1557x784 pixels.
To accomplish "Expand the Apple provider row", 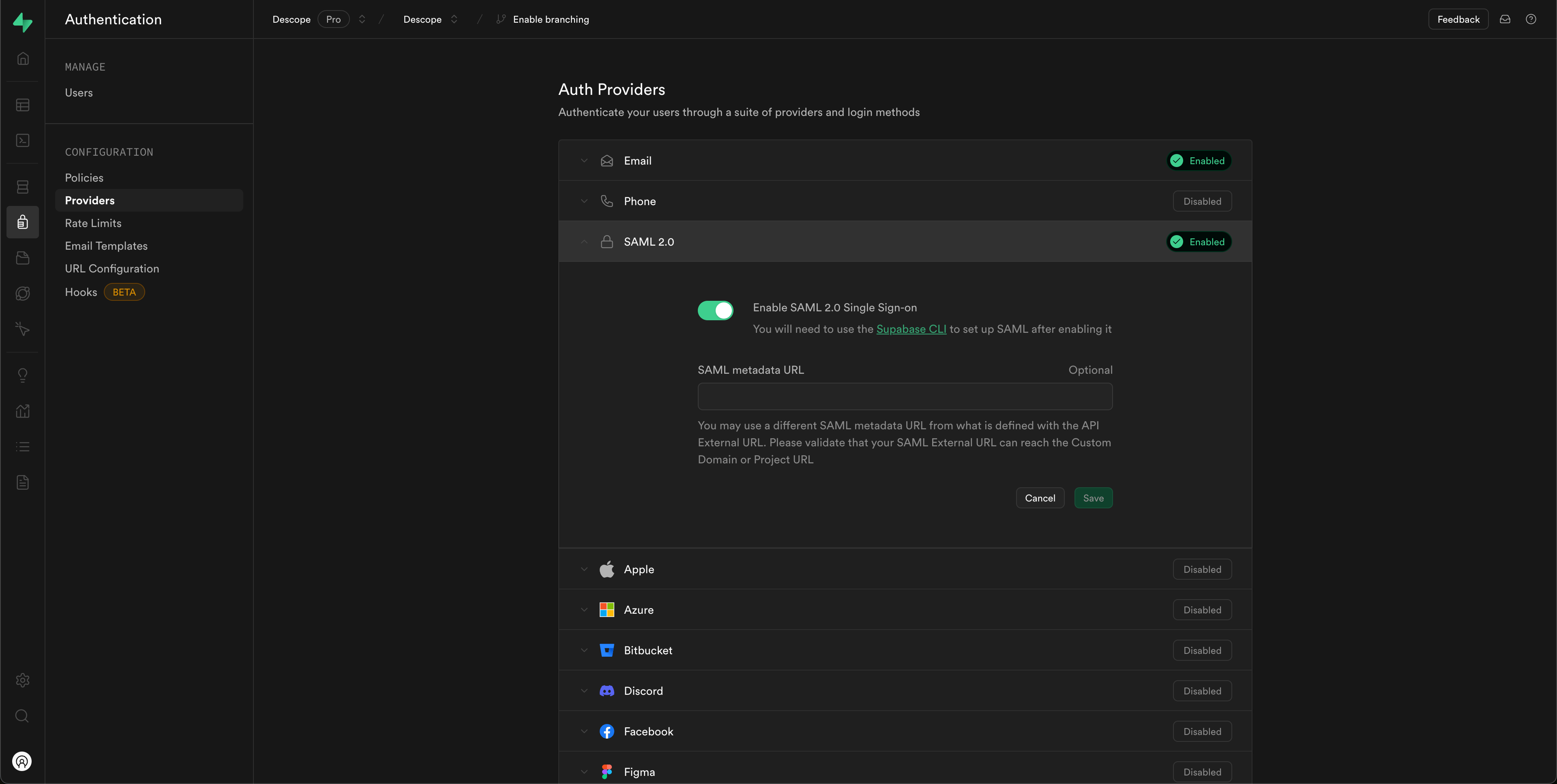I will pos(584,568).
